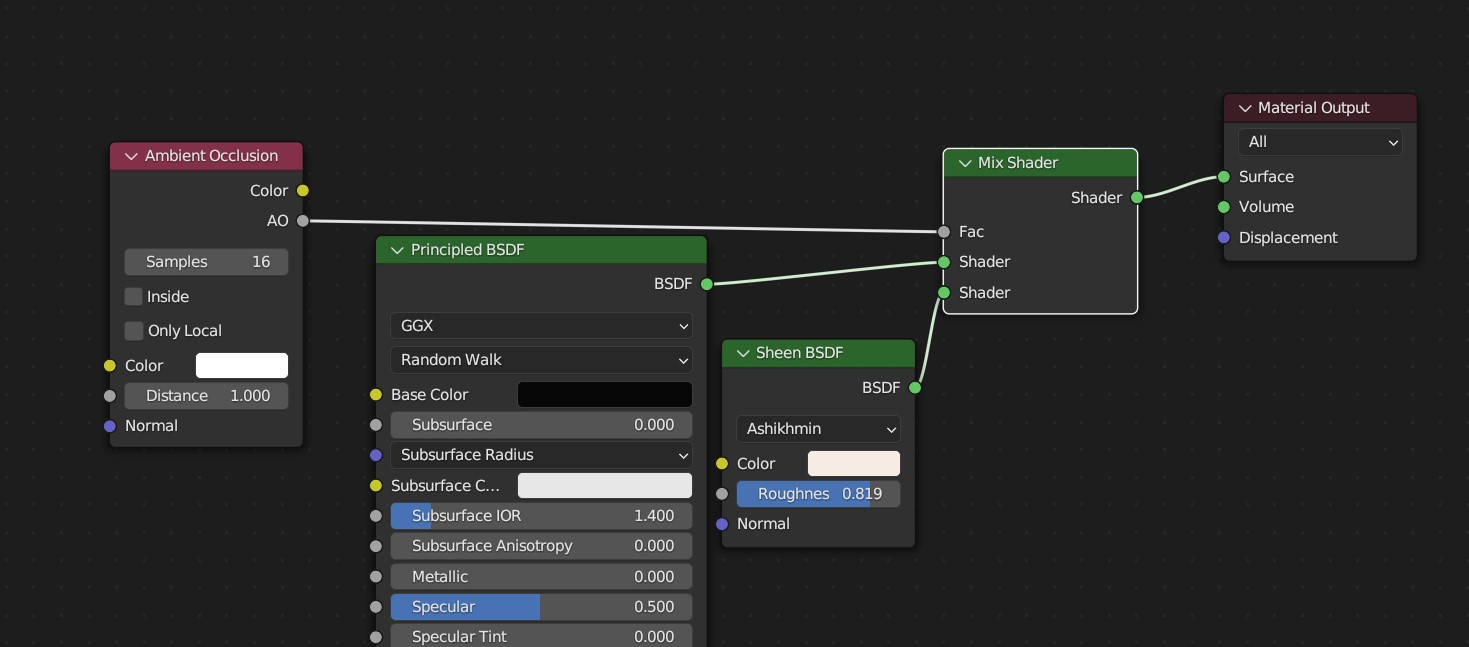Collapse the Mix Shader node

point(965,163)
